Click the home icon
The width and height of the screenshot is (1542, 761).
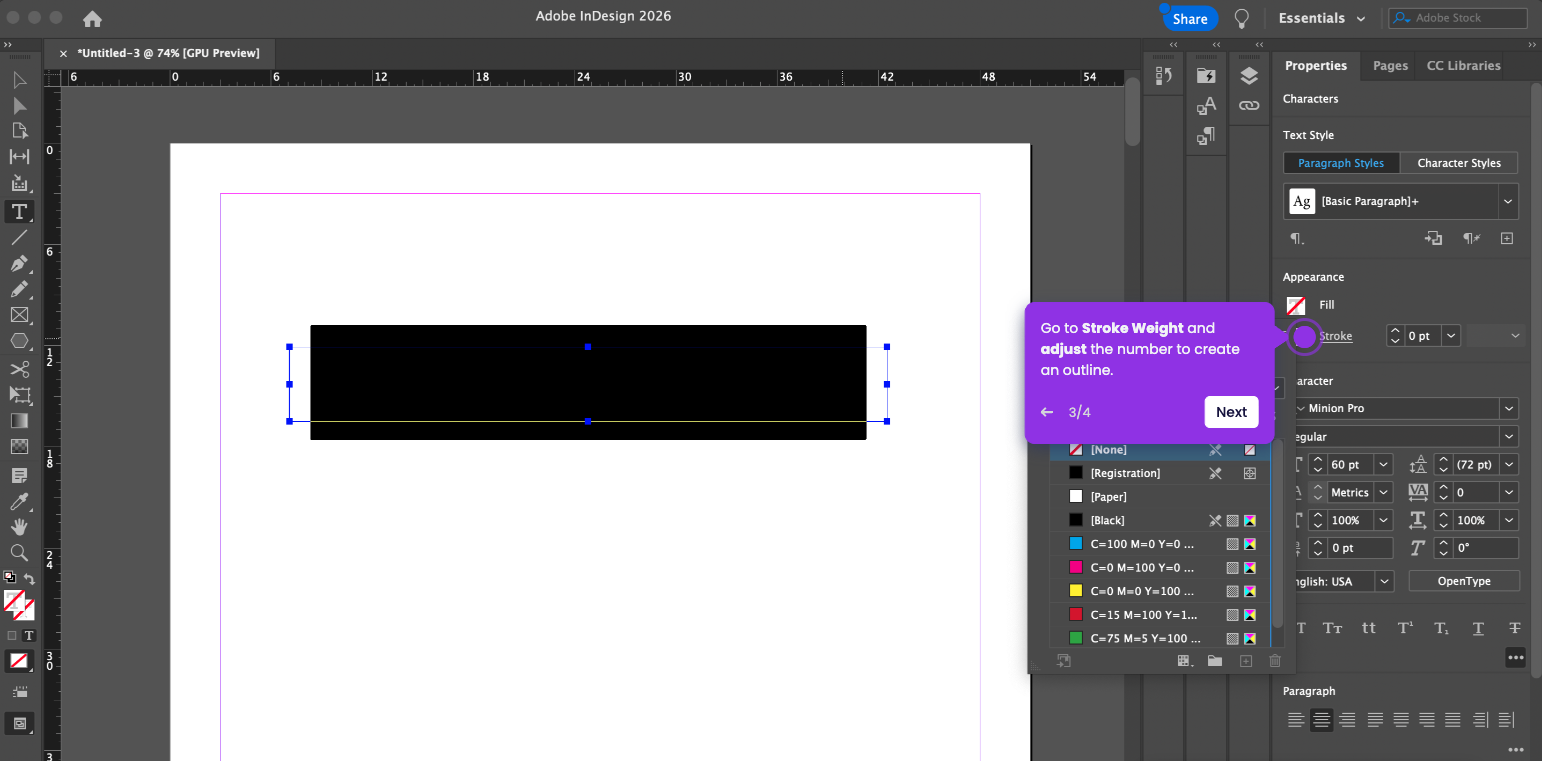click(x=92, y=18)
